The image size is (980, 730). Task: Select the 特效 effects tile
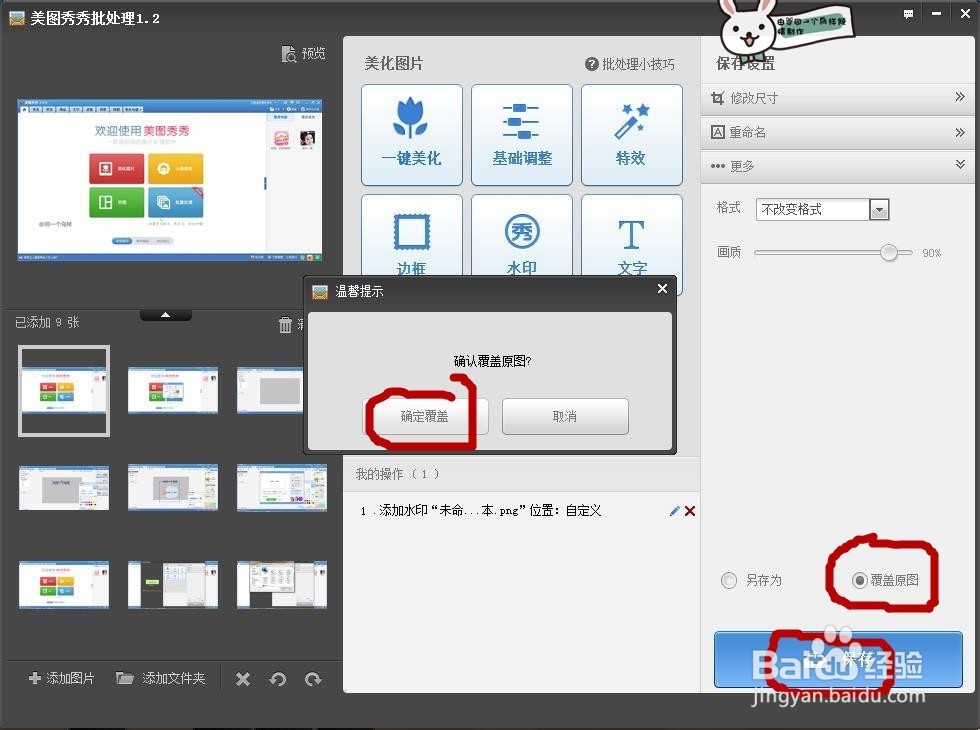(632, 135)
